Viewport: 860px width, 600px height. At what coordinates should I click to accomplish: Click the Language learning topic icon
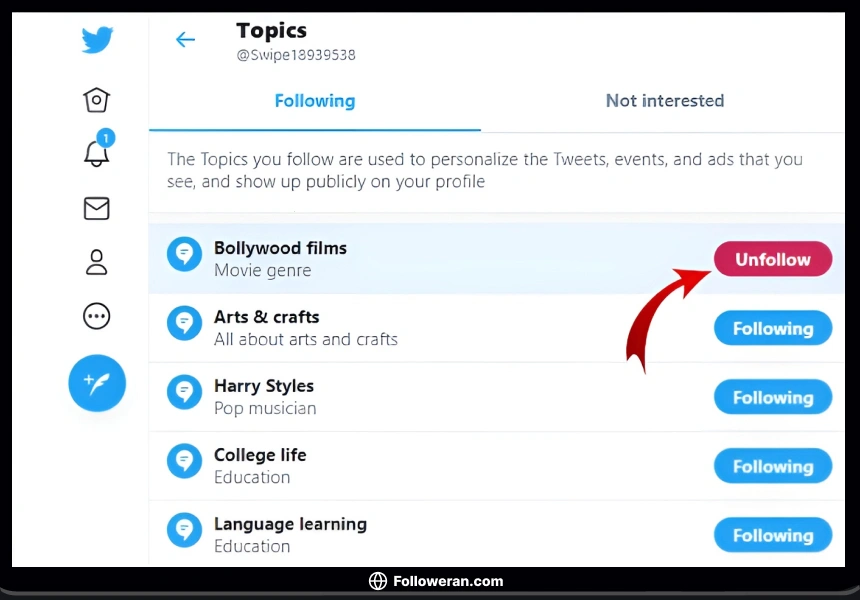click(184, 530)
